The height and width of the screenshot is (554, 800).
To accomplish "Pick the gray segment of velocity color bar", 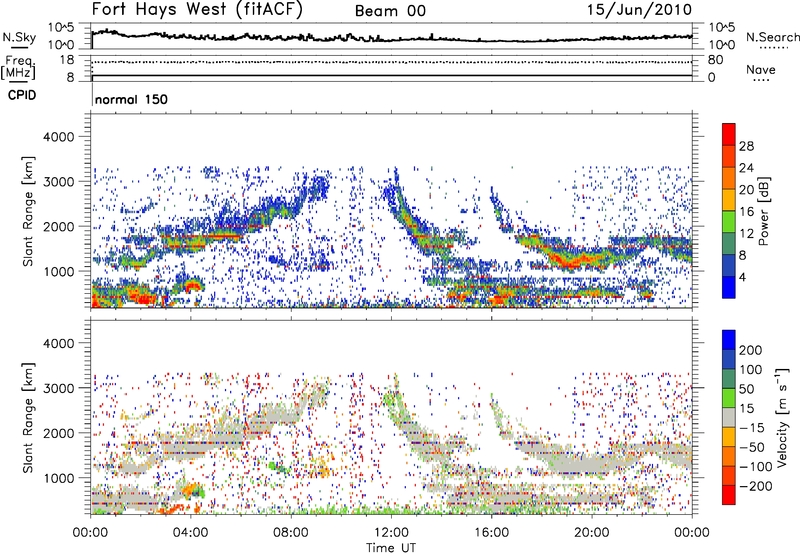I will (729, 417).
